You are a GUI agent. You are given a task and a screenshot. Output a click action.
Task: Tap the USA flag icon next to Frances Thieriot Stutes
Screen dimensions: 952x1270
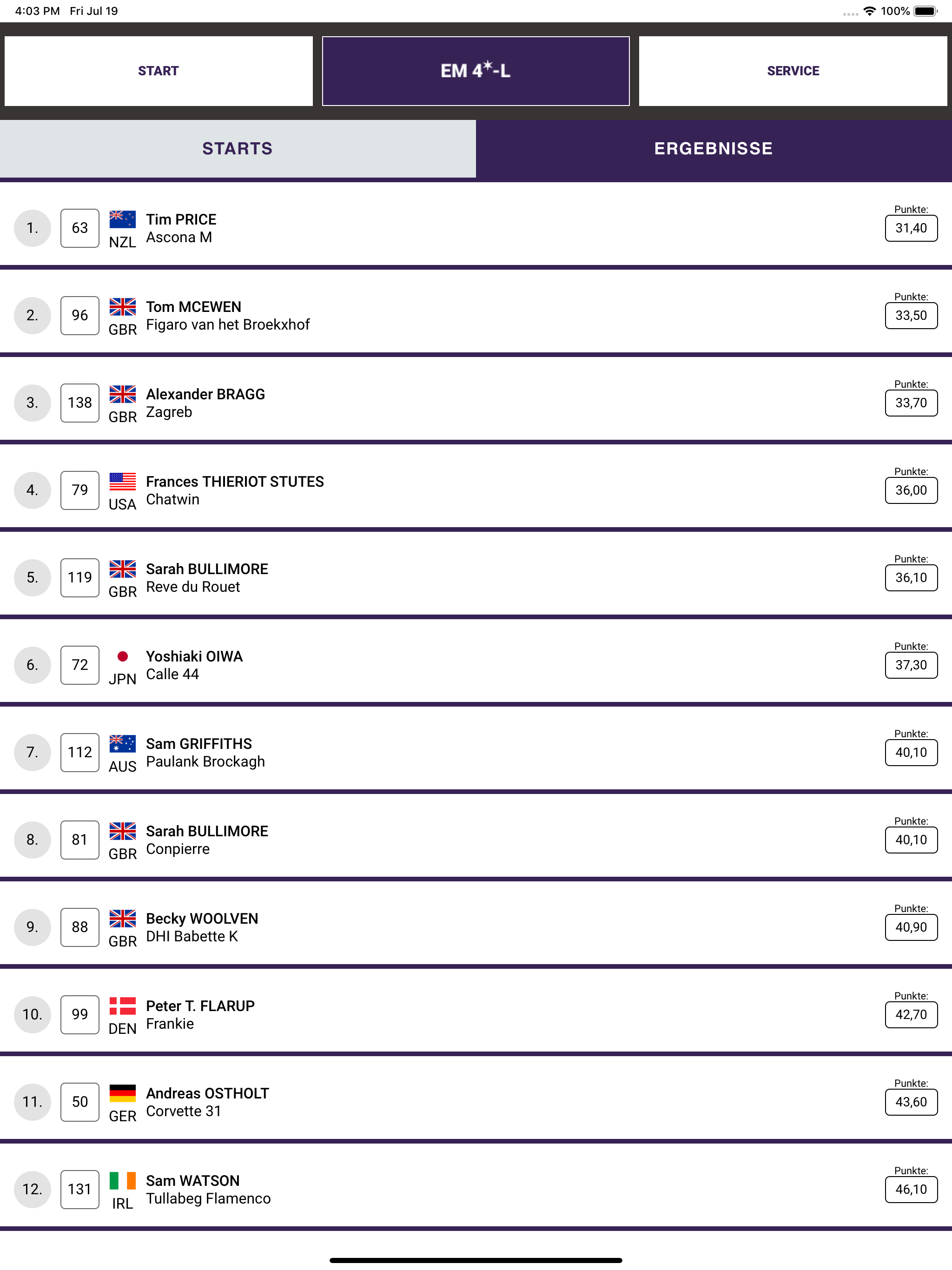pyautogui.click(x=122, y=482)
